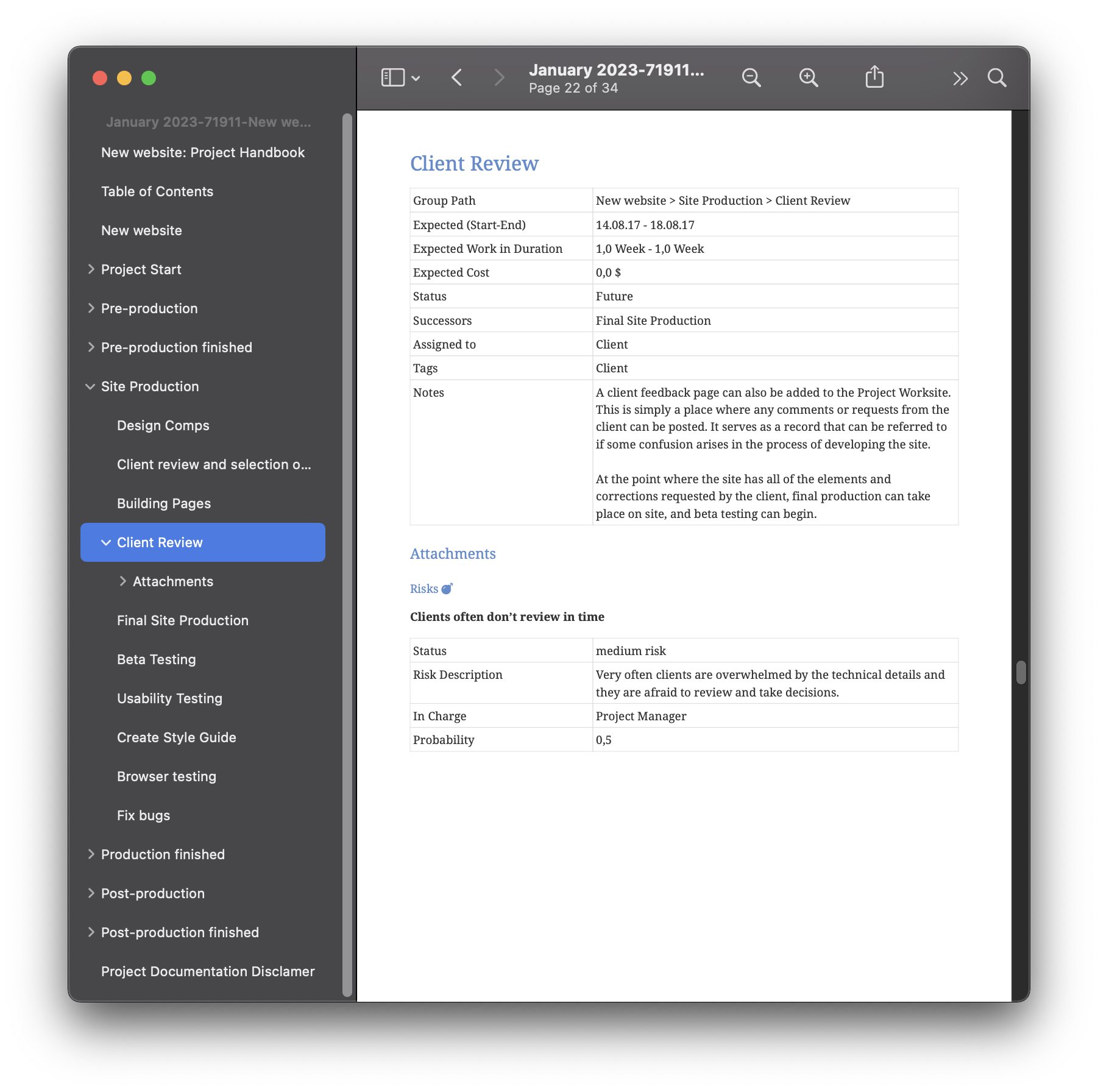The width and height of the screenshot is (1098, 1092).
Task: Select the Fix bugs item
Action: coord(143,815)
